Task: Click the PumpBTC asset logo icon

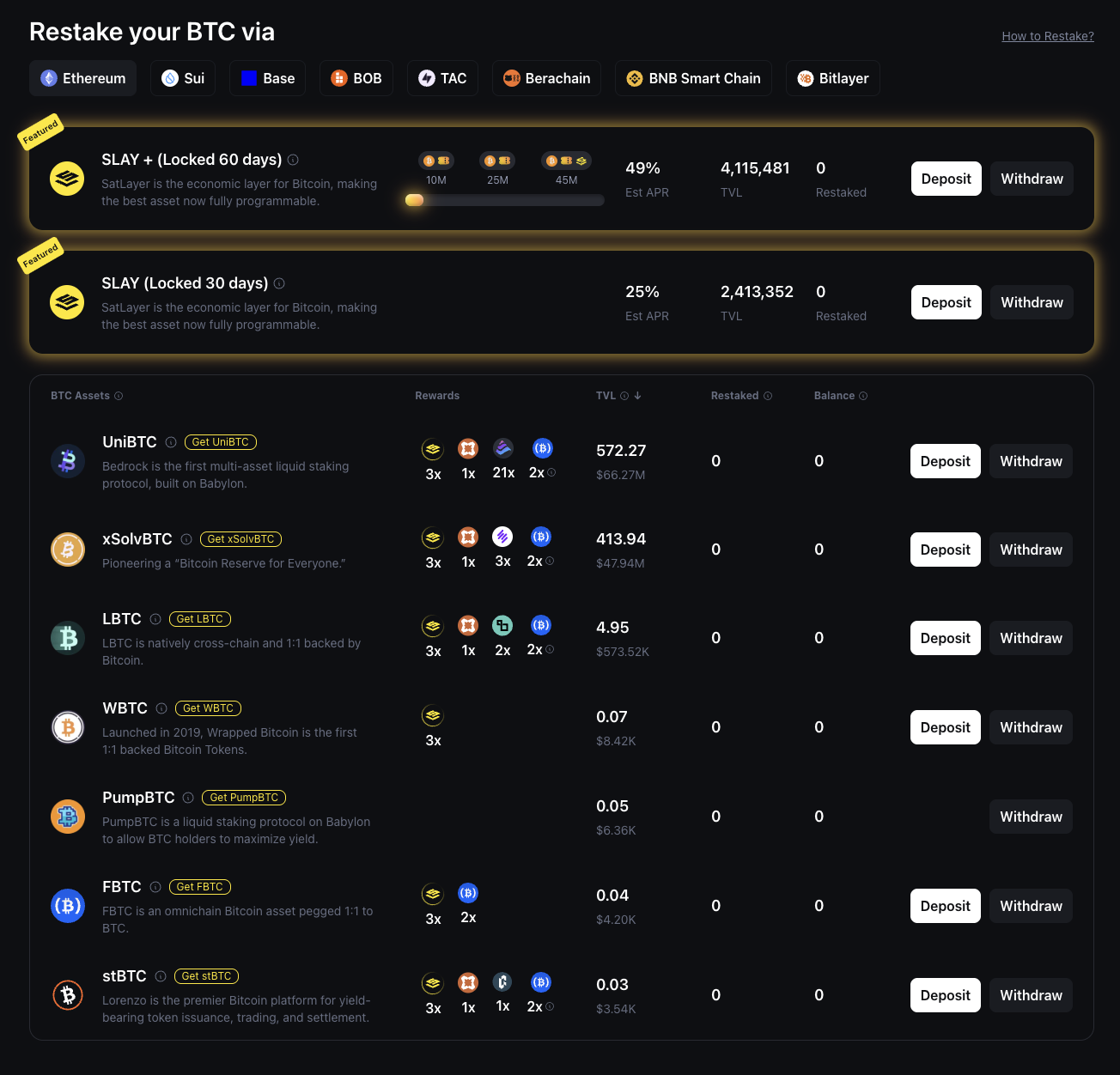Action: pos(68,817)
